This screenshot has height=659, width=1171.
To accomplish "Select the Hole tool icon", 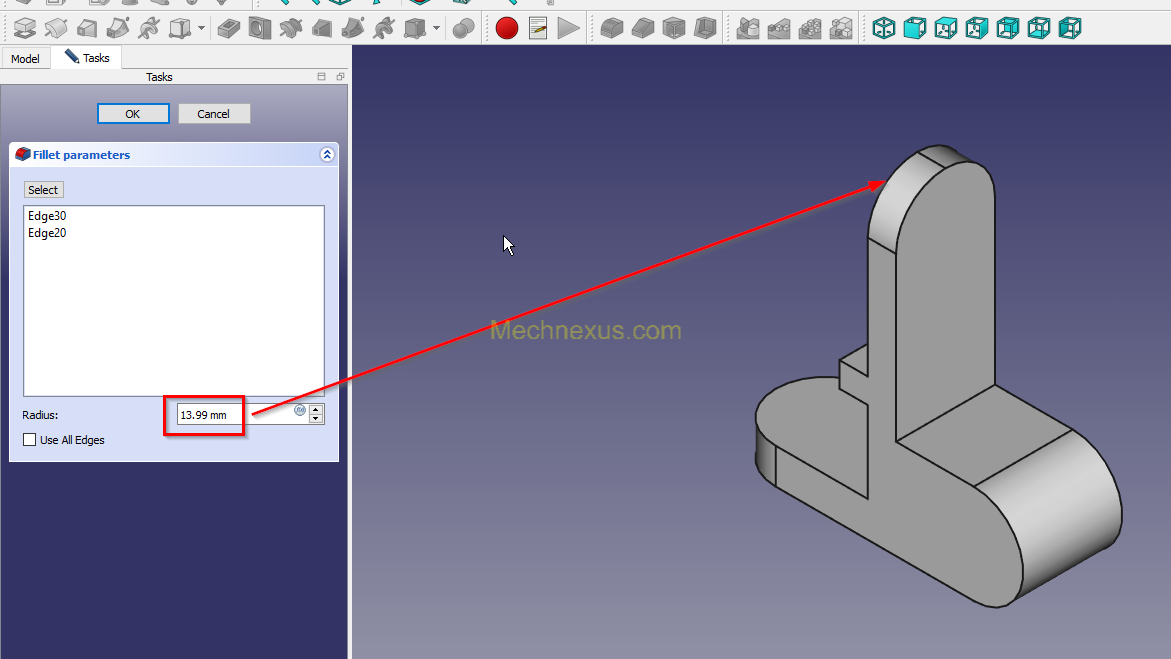I will (260, 28).
